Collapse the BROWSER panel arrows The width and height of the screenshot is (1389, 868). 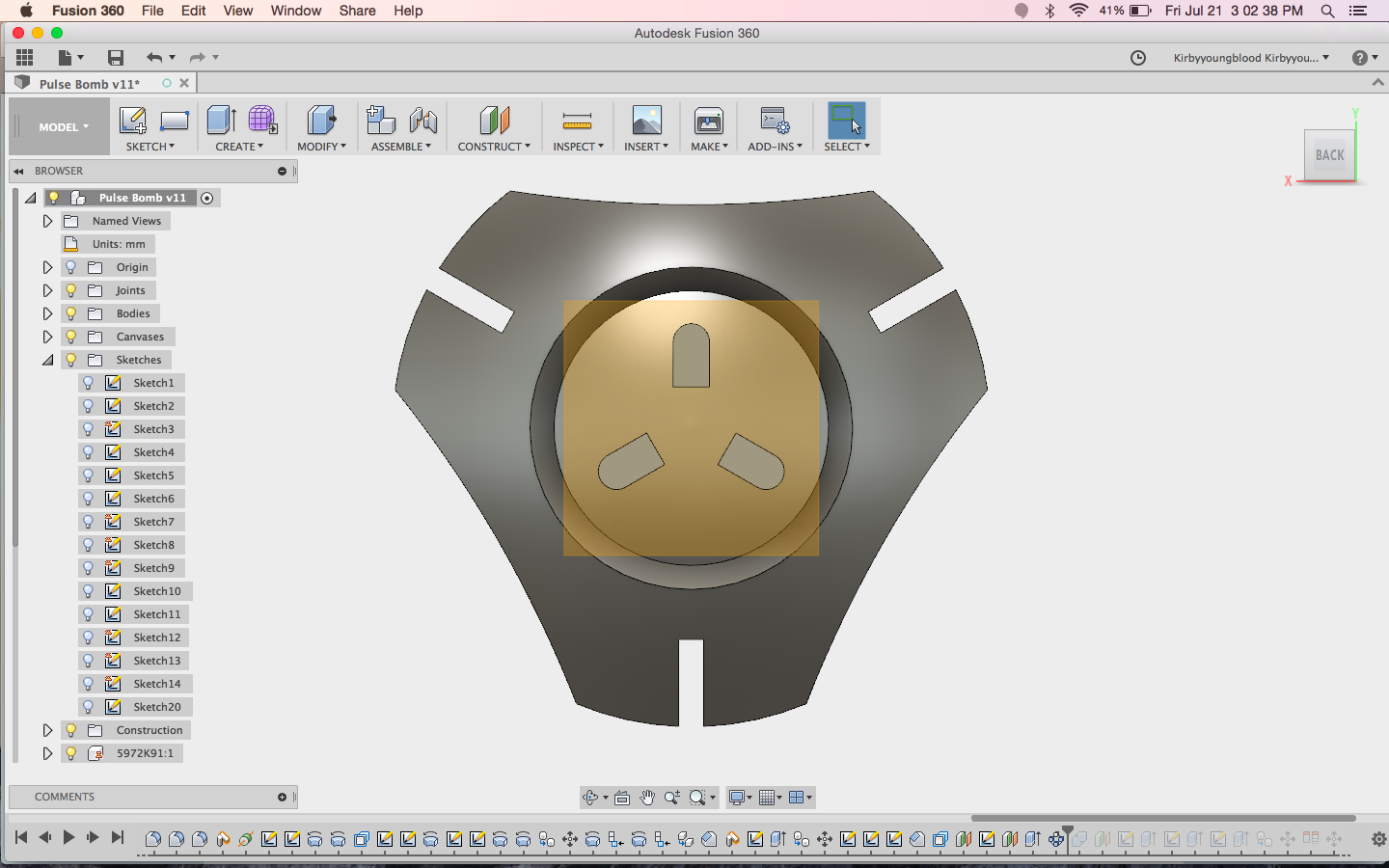click(x=18, y=172)
